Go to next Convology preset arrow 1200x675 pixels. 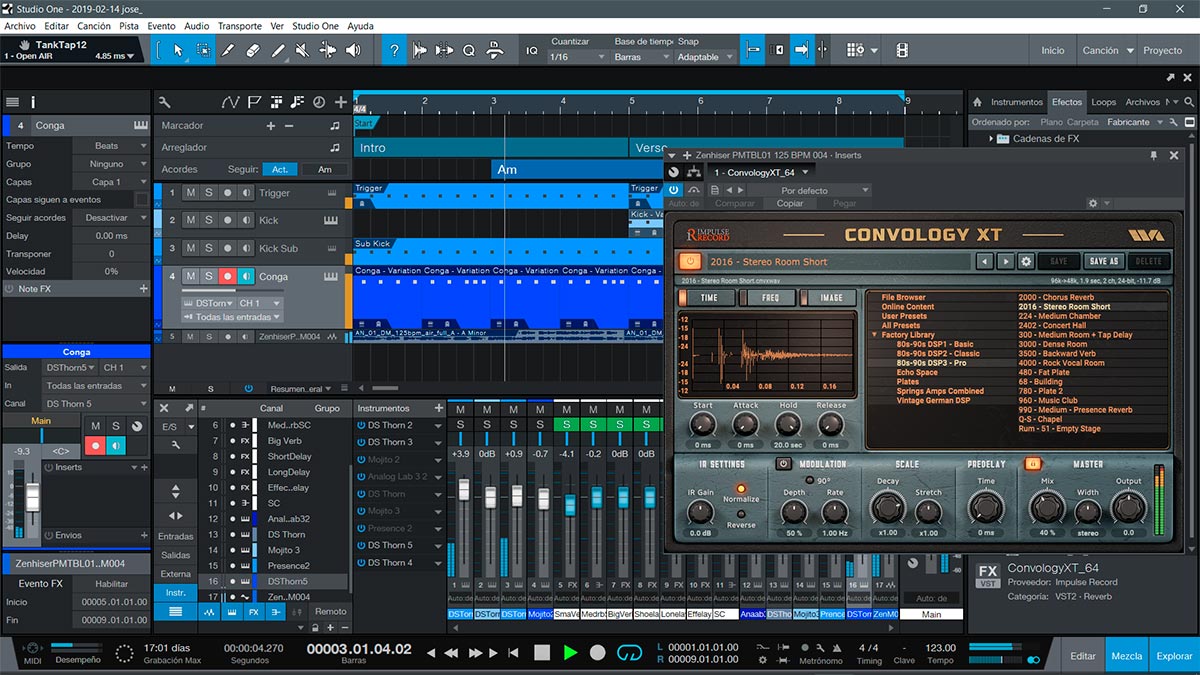click(x=1006, y=262)
